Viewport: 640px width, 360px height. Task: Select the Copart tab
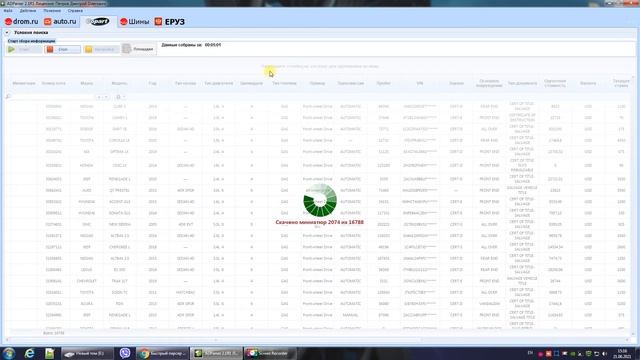click(98, 22)
